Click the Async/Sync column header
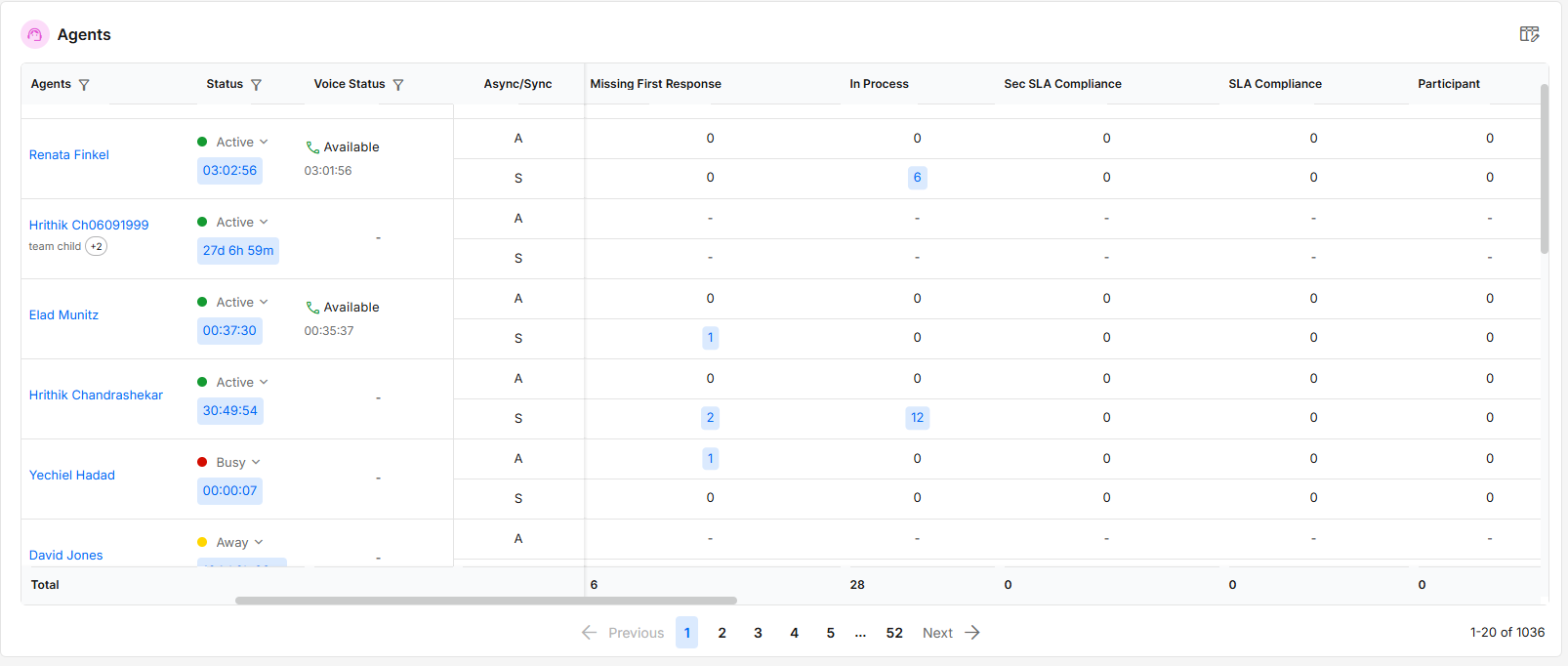This screenshot has width=1568, height=666. (x=517, y=84)
